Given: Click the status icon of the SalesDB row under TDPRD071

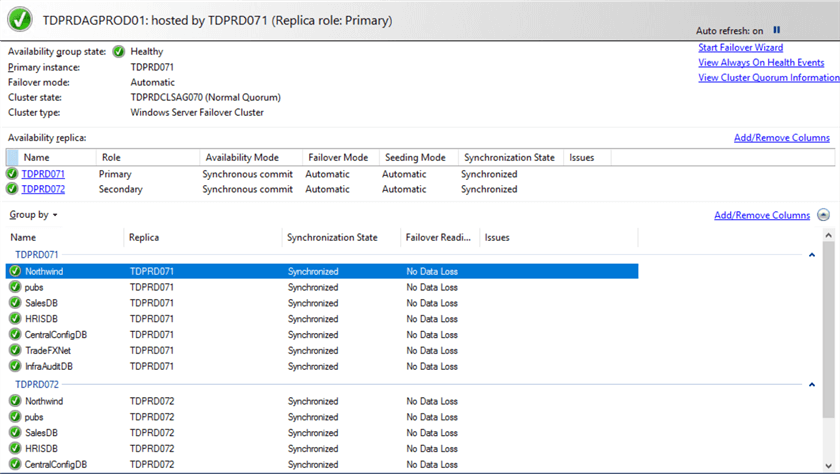Looking at the screenshot, I should click(15, 303).
